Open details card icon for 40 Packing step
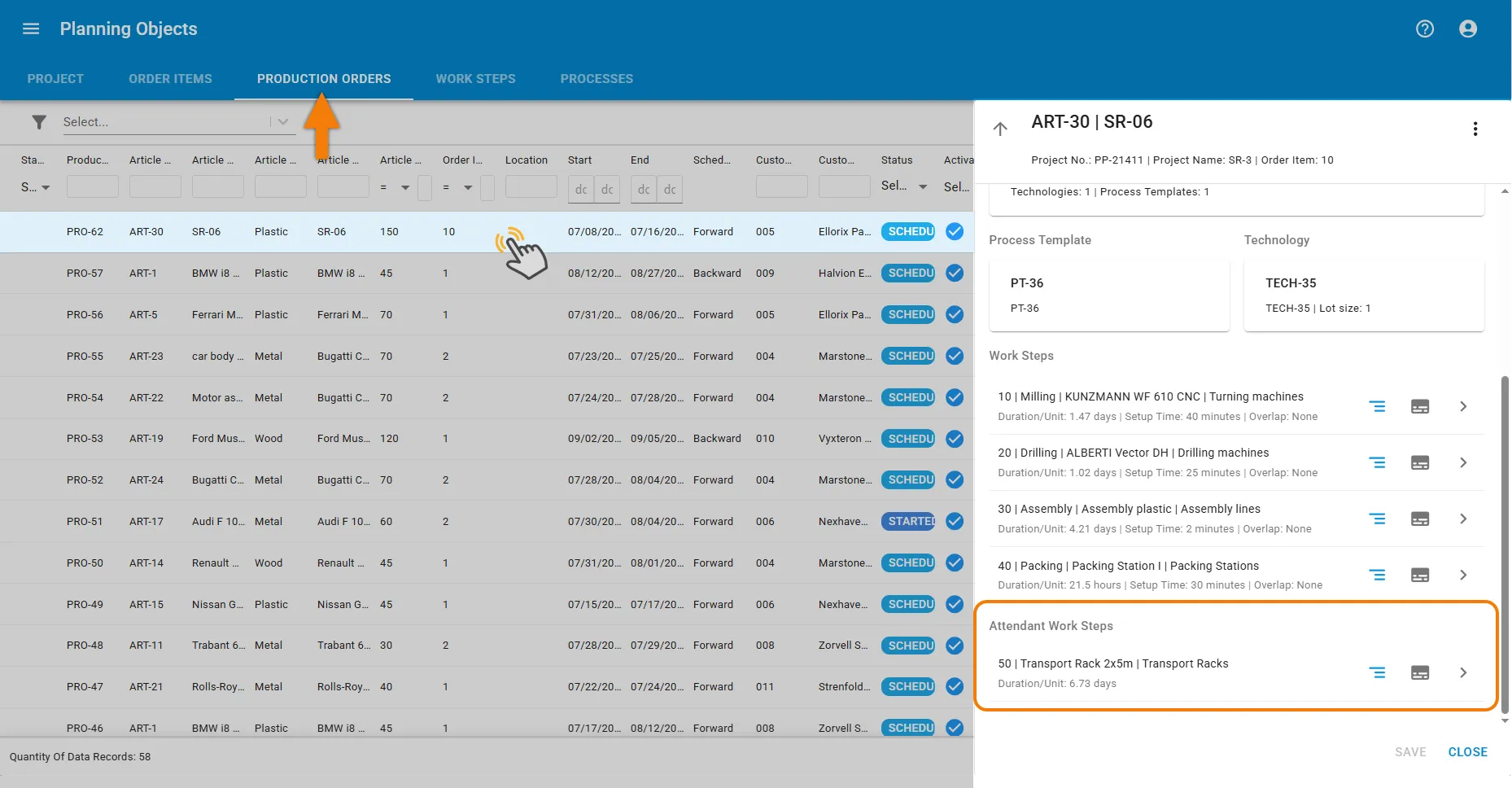This screenshot has width=1512, height=788. click(x=1420, y=575)
